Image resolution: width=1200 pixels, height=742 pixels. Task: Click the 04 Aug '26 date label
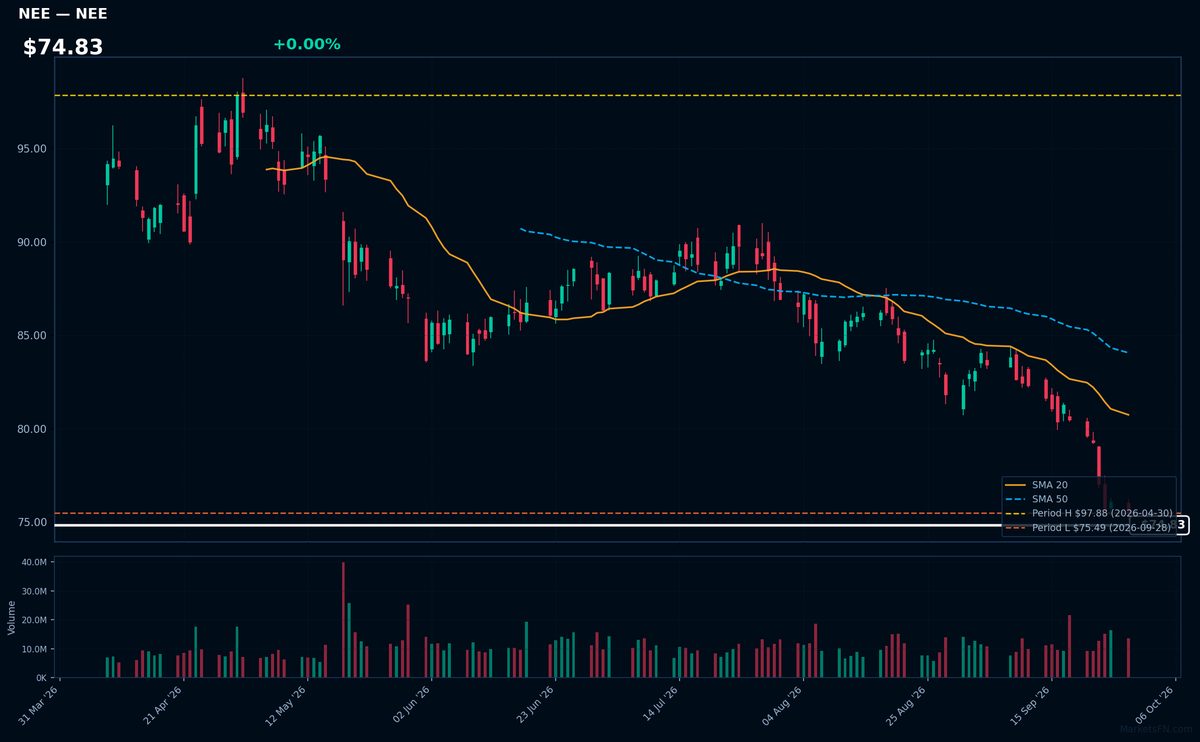(782, 705)
